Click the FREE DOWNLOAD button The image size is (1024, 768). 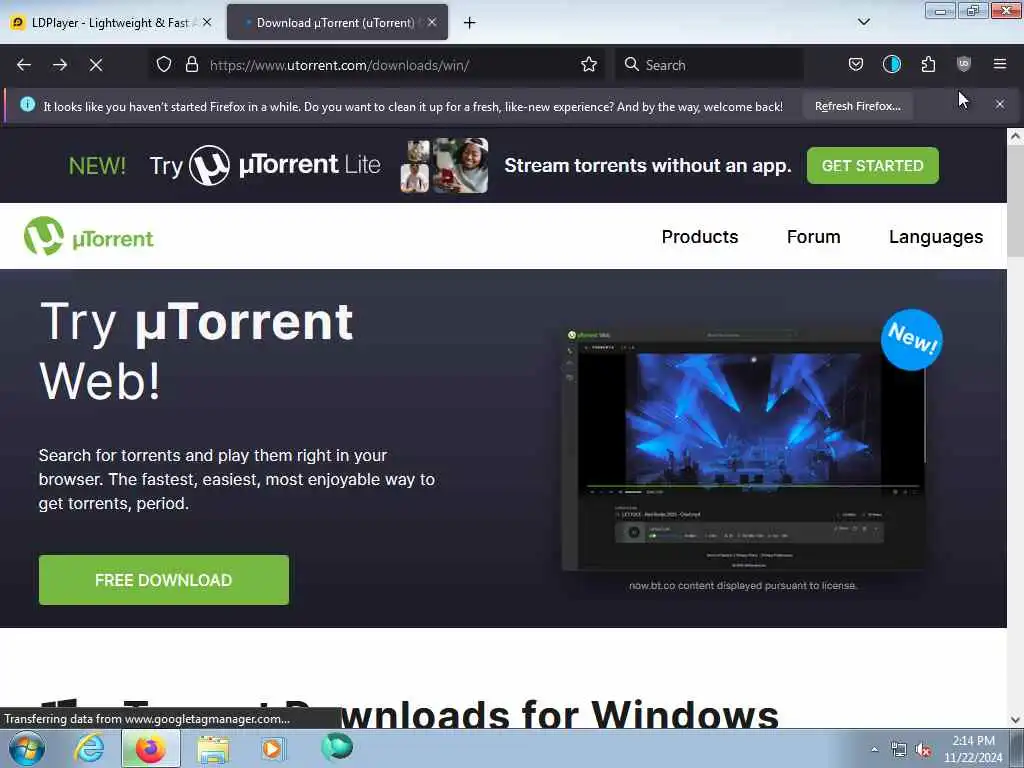(x=164, y=580)
